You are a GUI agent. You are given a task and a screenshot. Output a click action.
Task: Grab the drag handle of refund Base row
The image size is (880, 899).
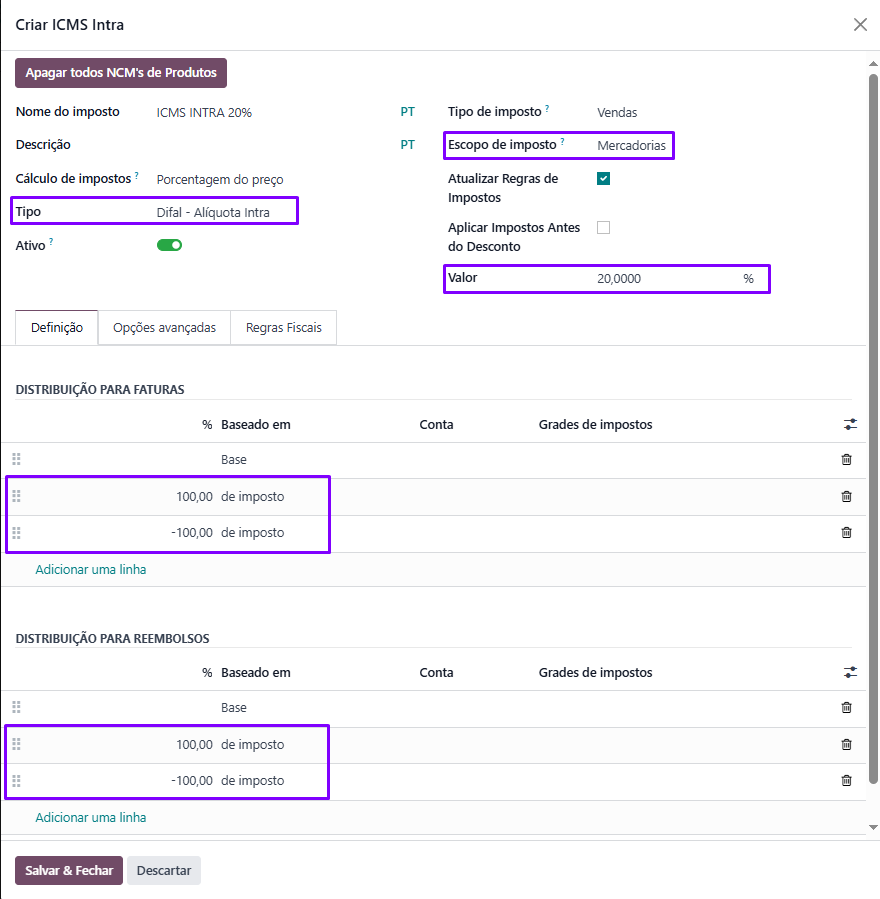coord(17,707)
